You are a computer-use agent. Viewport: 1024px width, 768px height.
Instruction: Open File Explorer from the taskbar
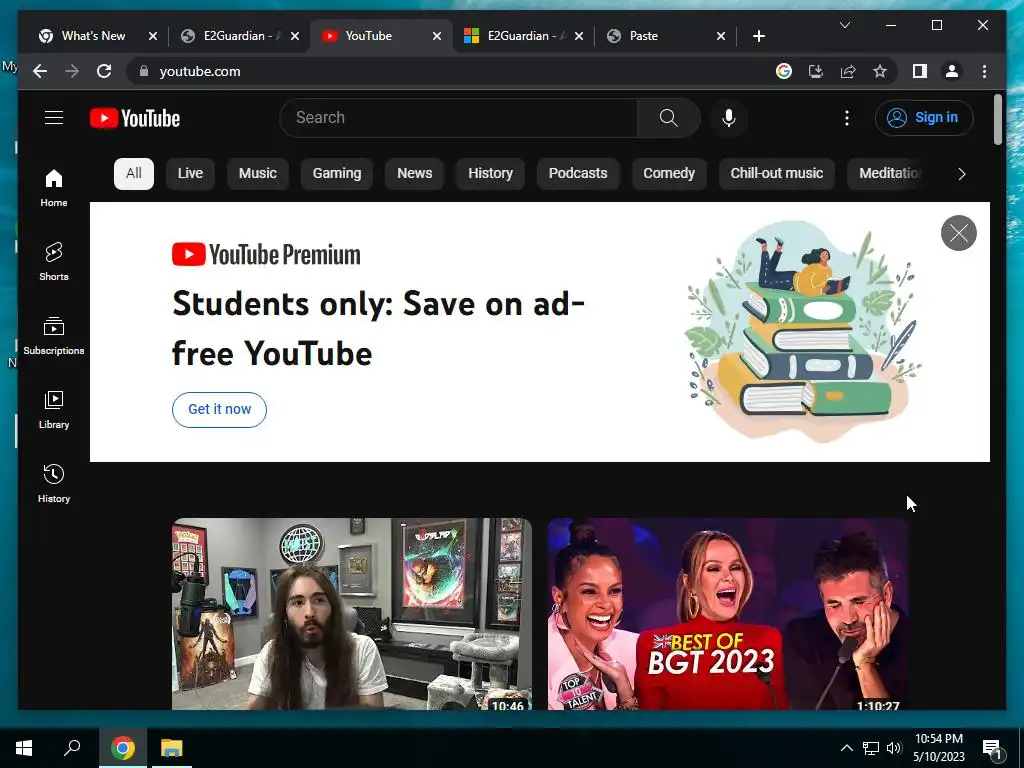pos(172,748)
